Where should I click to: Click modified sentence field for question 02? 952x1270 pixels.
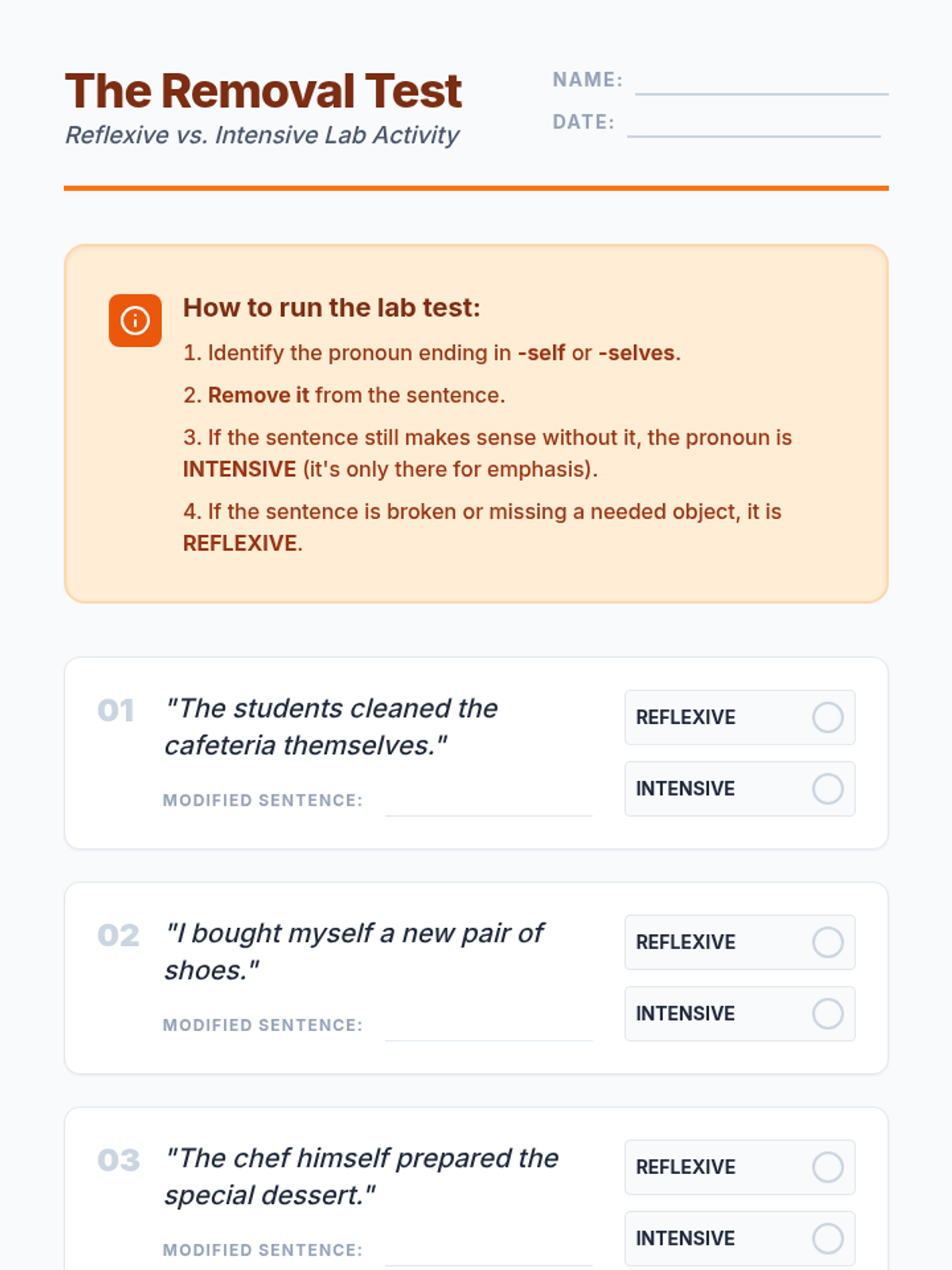click(489, 1026)
